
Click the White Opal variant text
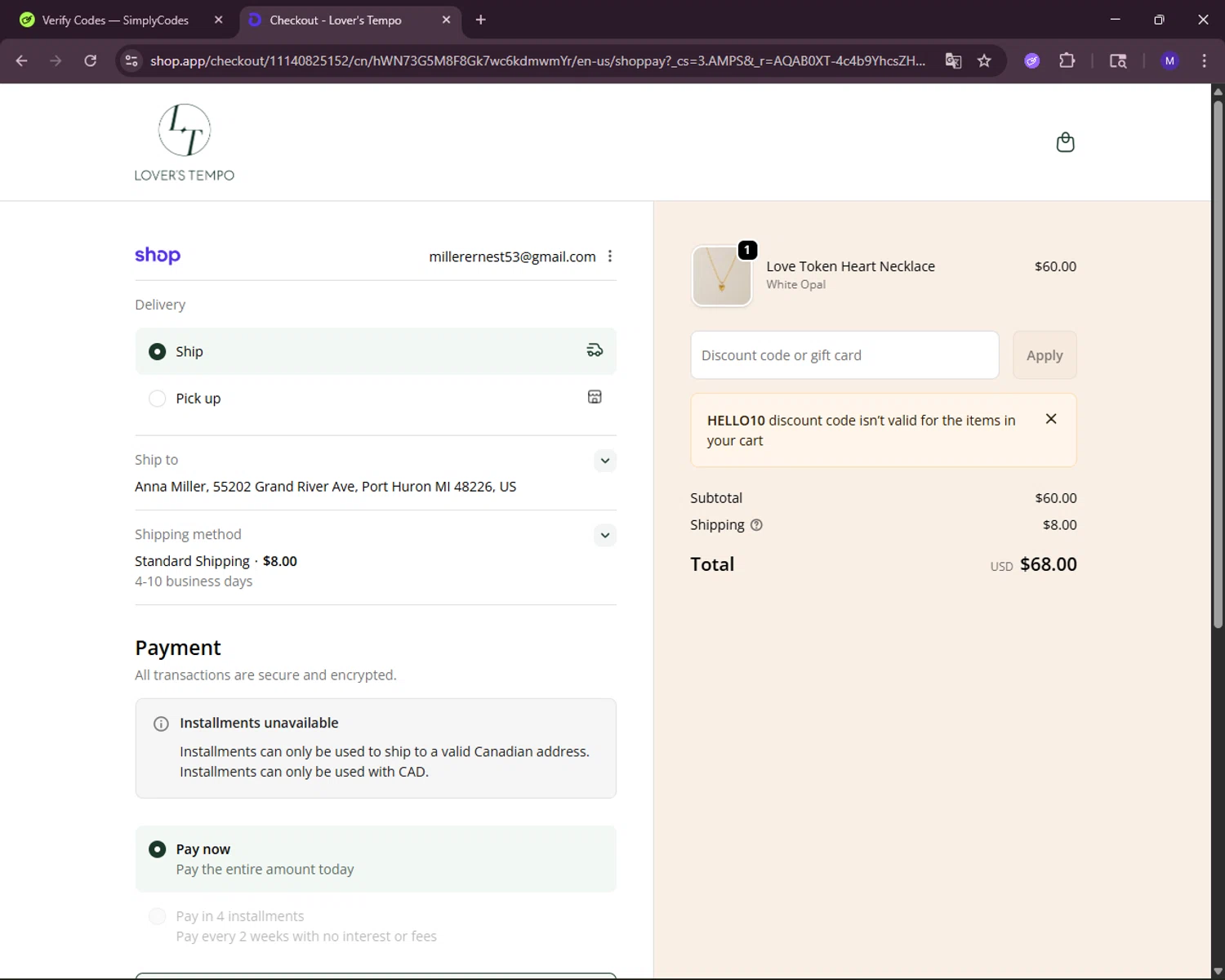click(795, 284)
